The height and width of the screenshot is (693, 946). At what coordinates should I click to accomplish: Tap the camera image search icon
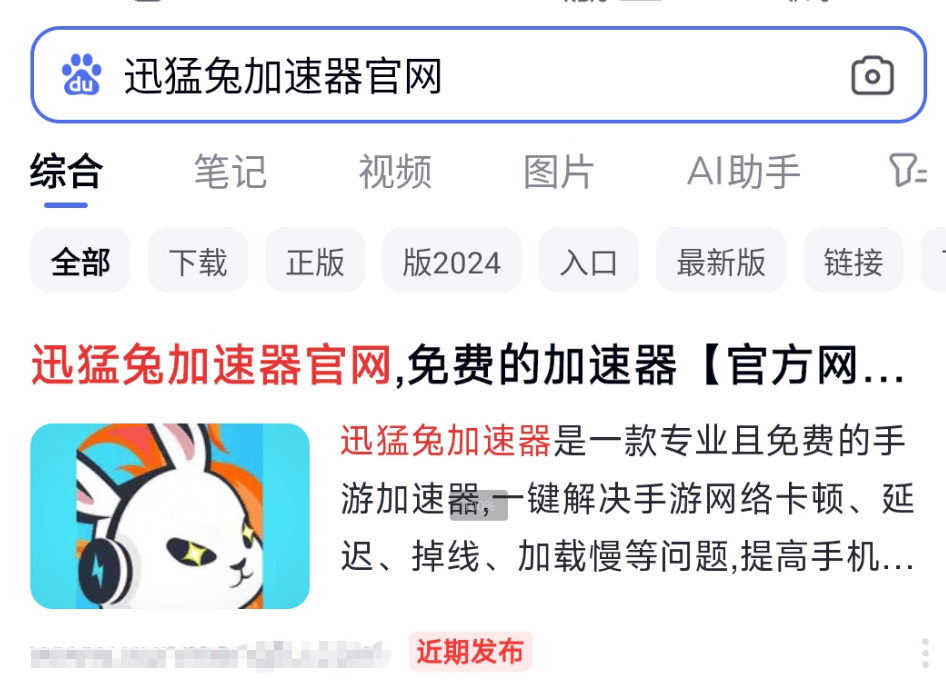click(x=872, y=75)
